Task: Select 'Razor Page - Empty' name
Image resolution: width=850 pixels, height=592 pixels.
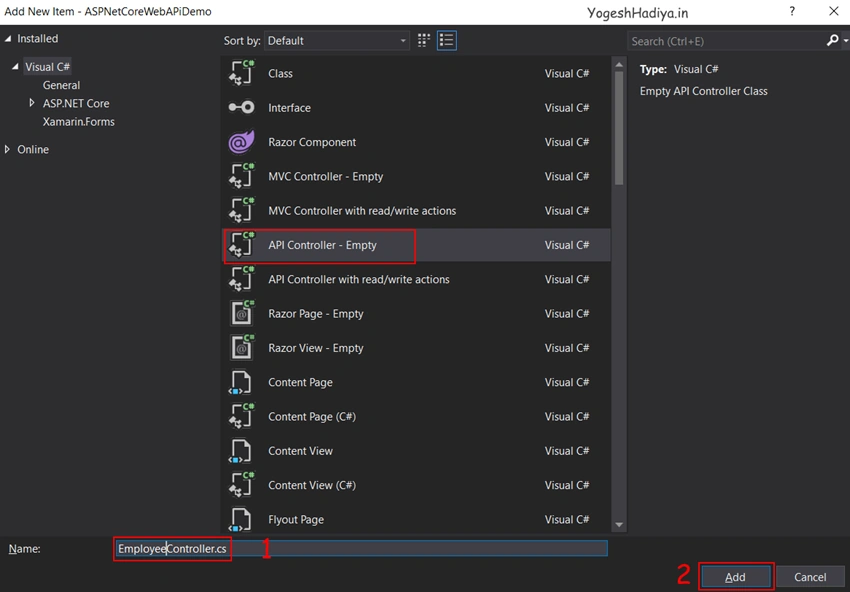Action: pyautogui.click(x=315, y=313)
